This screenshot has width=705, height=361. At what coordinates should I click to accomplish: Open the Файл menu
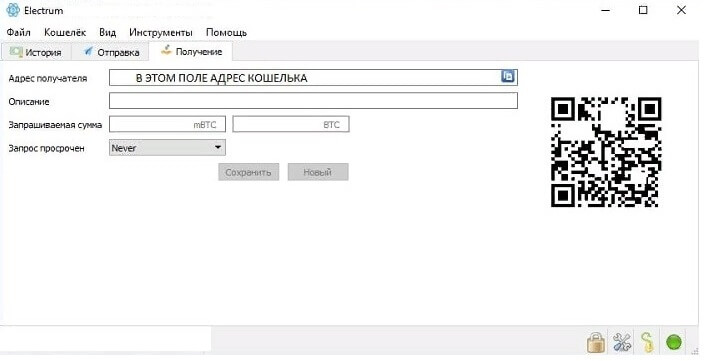point(19,32)
